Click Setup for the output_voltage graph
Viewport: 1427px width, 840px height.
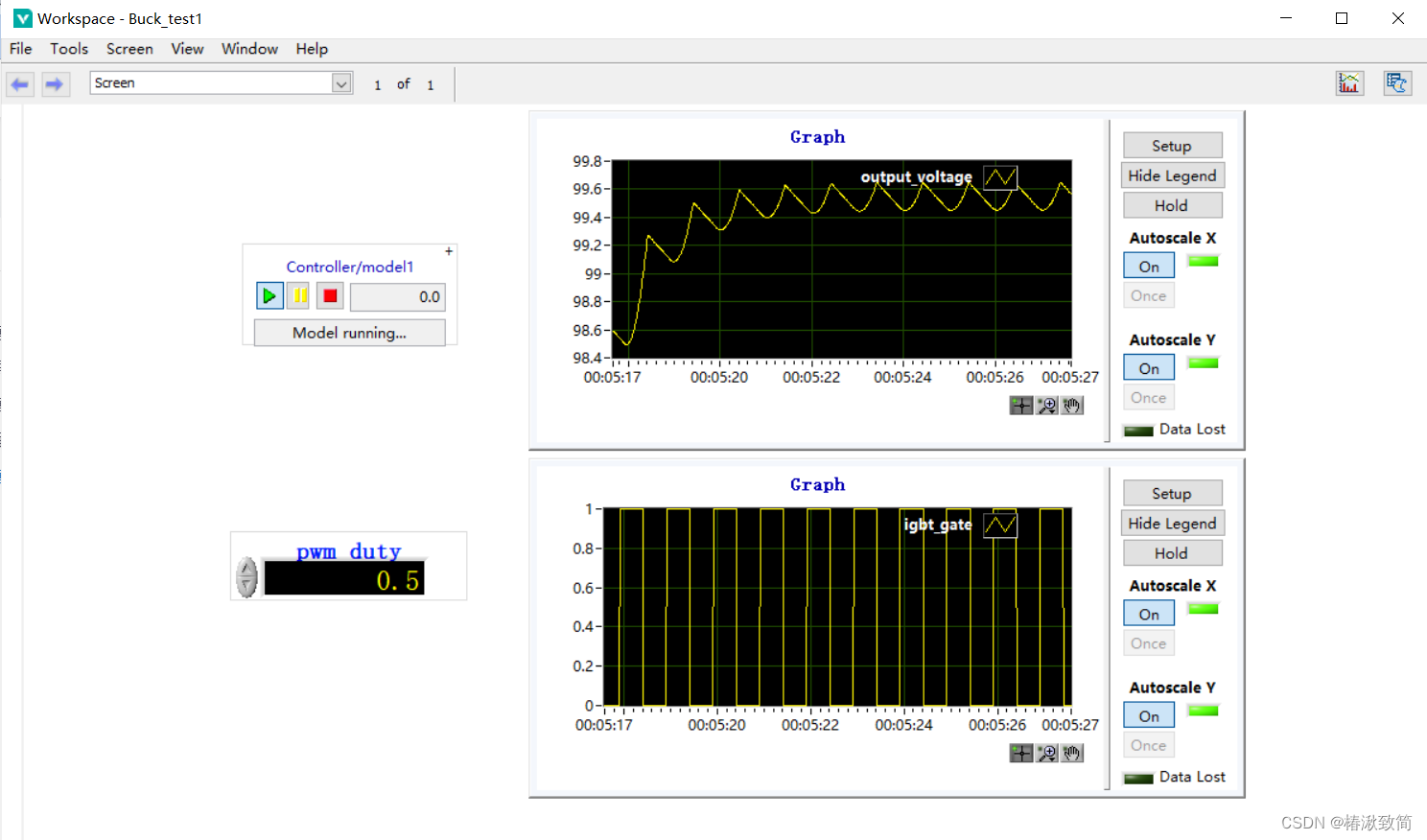click(1172, 145)
